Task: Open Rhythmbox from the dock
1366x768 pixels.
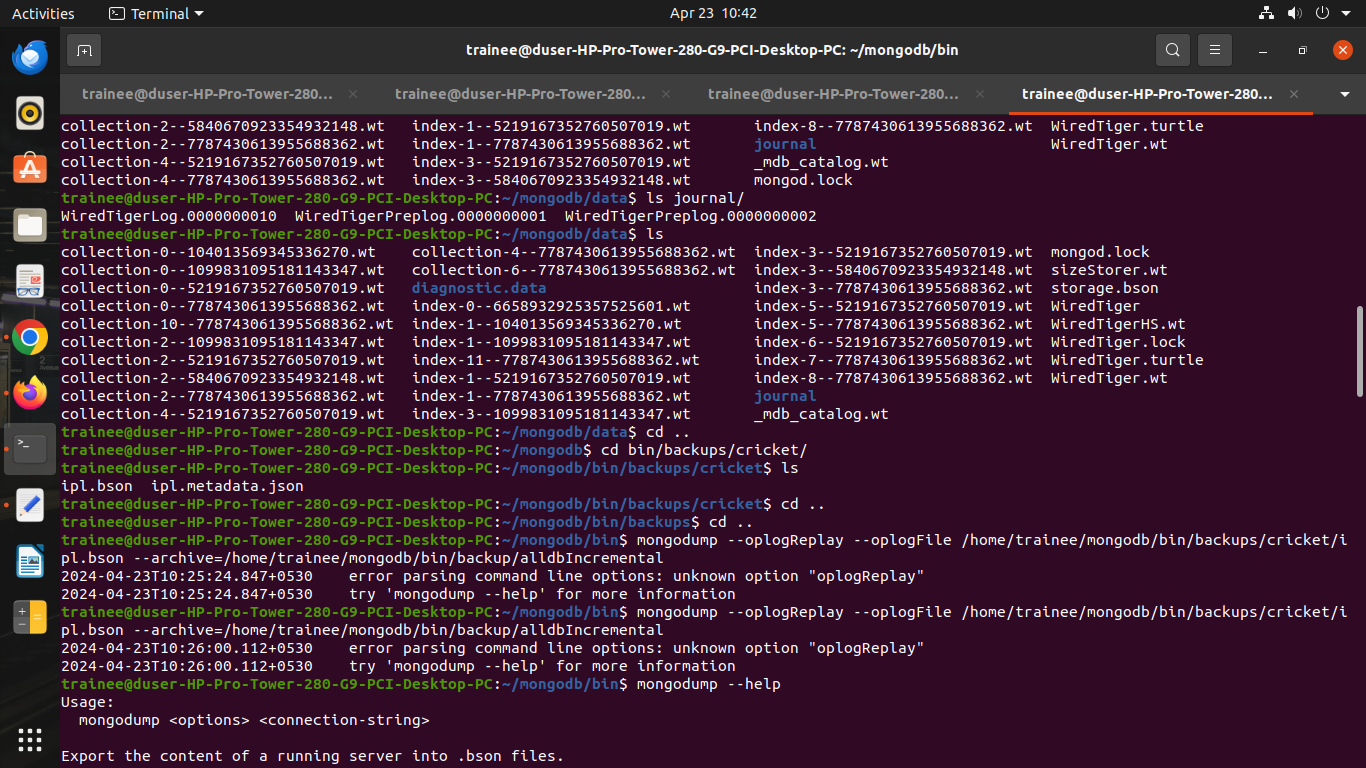Action: [30, 113]
